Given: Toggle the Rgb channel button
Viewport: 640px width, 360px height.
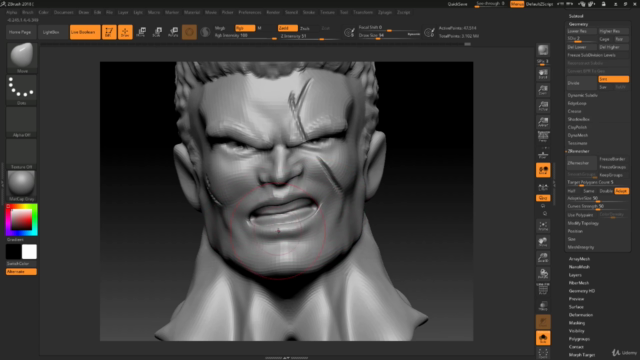Looking at the screenshot, I should click(x=245, y=28).
